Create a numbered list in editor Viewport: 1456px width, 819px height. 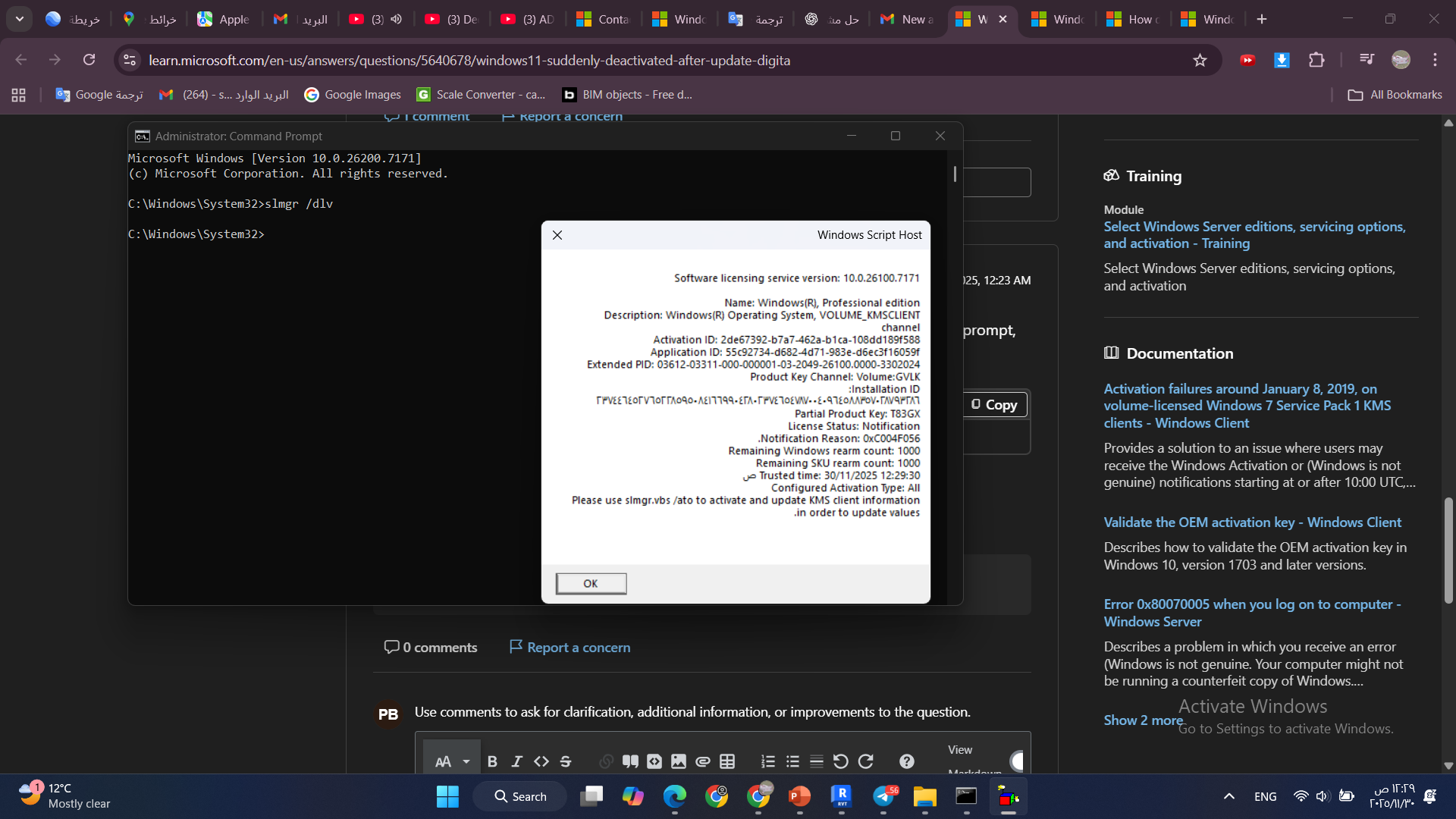(768, 761)
